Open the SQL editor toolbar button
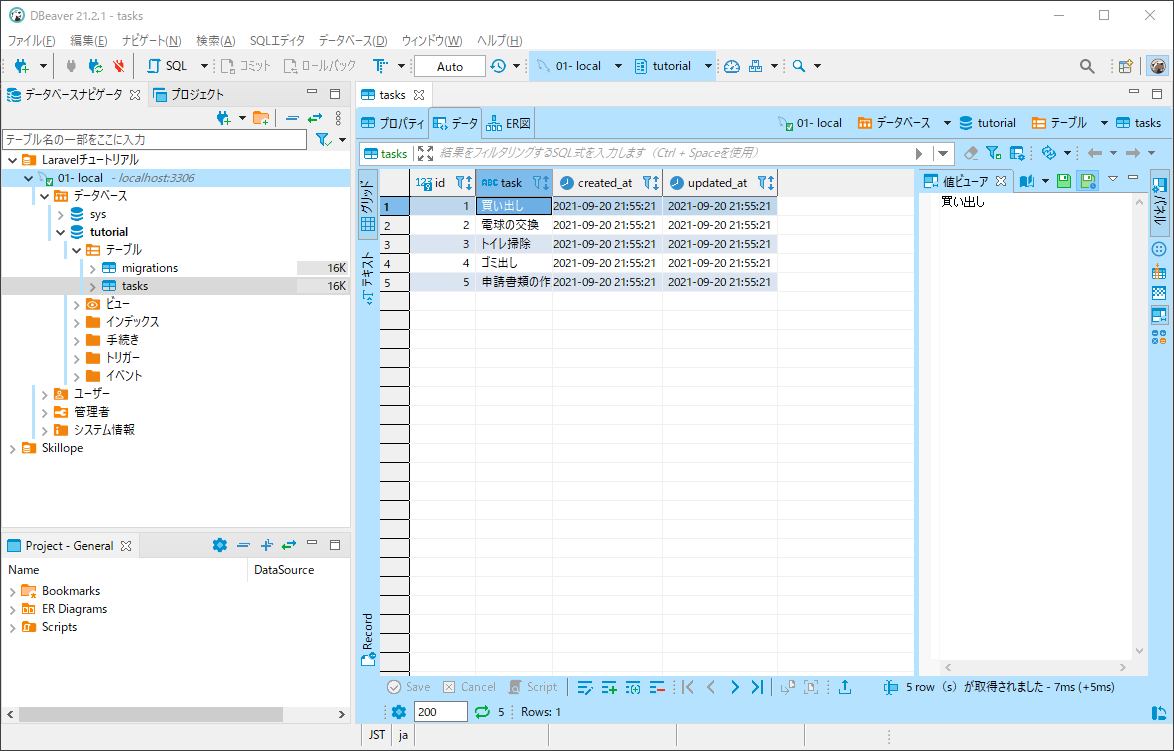Viewport: 1174px width, 751px height. pyautogui.click(x=168, y=66)
